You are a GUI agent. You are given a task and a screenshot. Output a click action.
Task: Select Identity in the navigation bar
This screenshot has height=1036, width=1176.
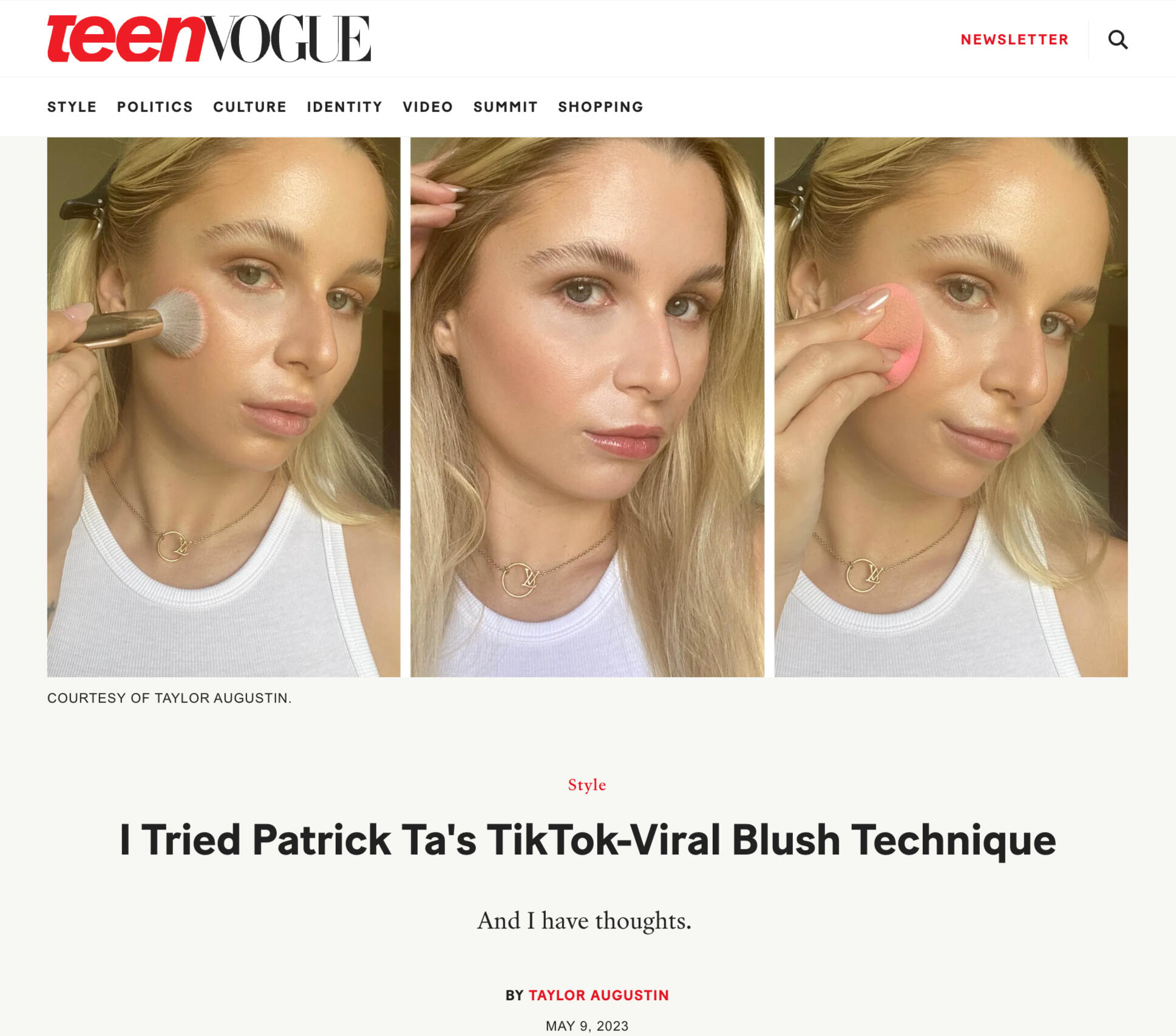pyautogui.click(x=344, y=107)
